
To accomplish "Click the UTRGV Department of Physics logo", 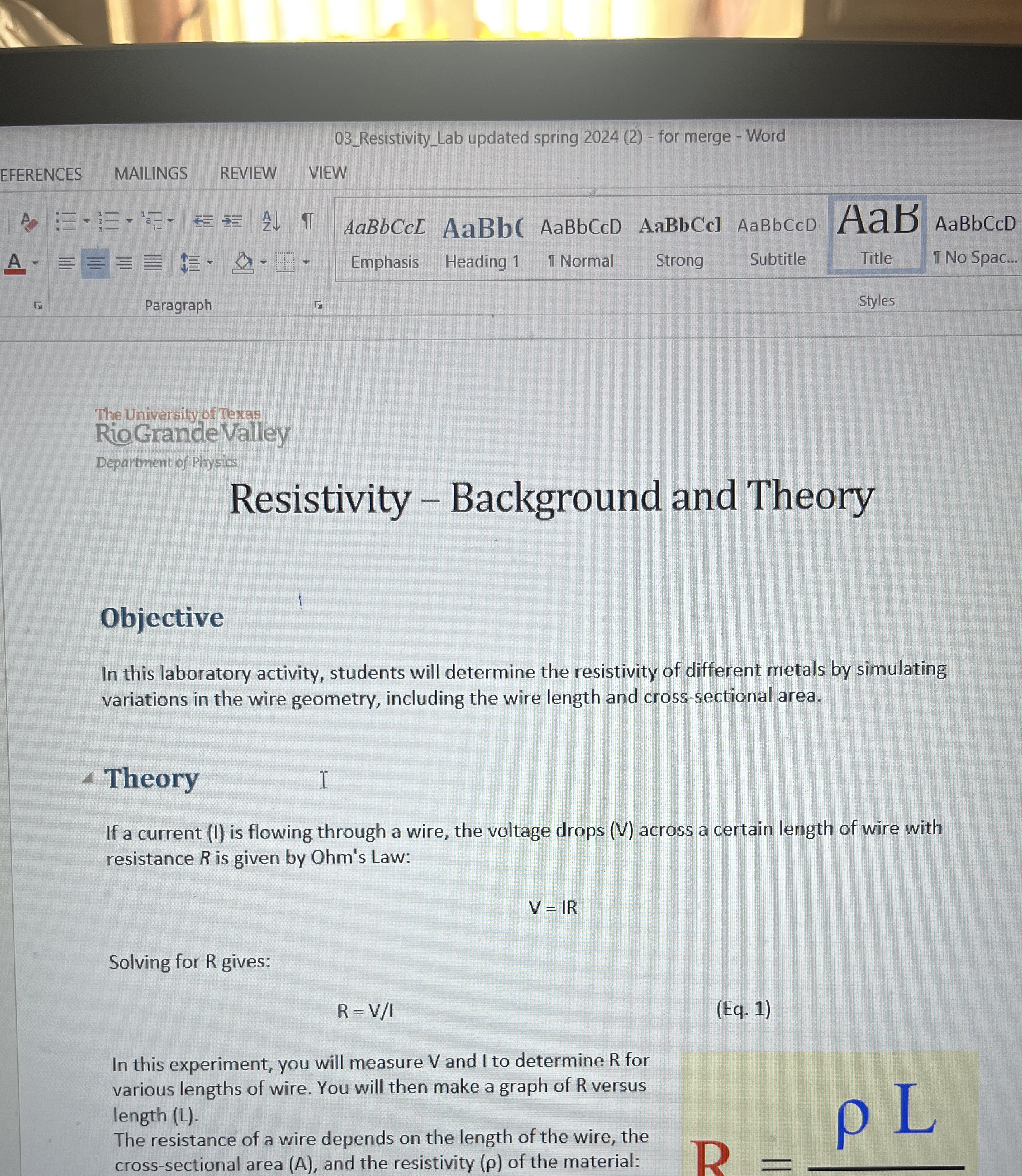I will click(192, 438).
